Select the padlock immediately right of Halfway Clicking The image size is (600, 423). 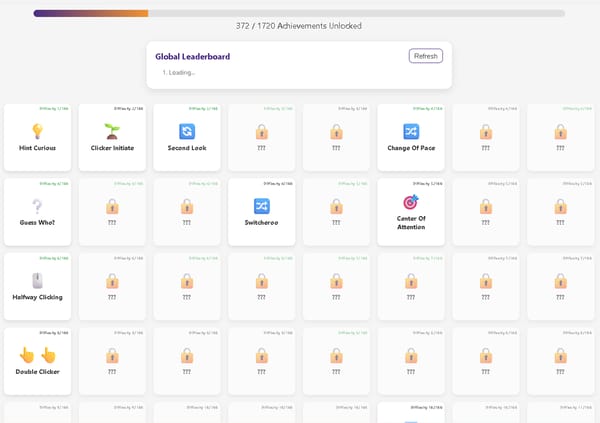112,281
